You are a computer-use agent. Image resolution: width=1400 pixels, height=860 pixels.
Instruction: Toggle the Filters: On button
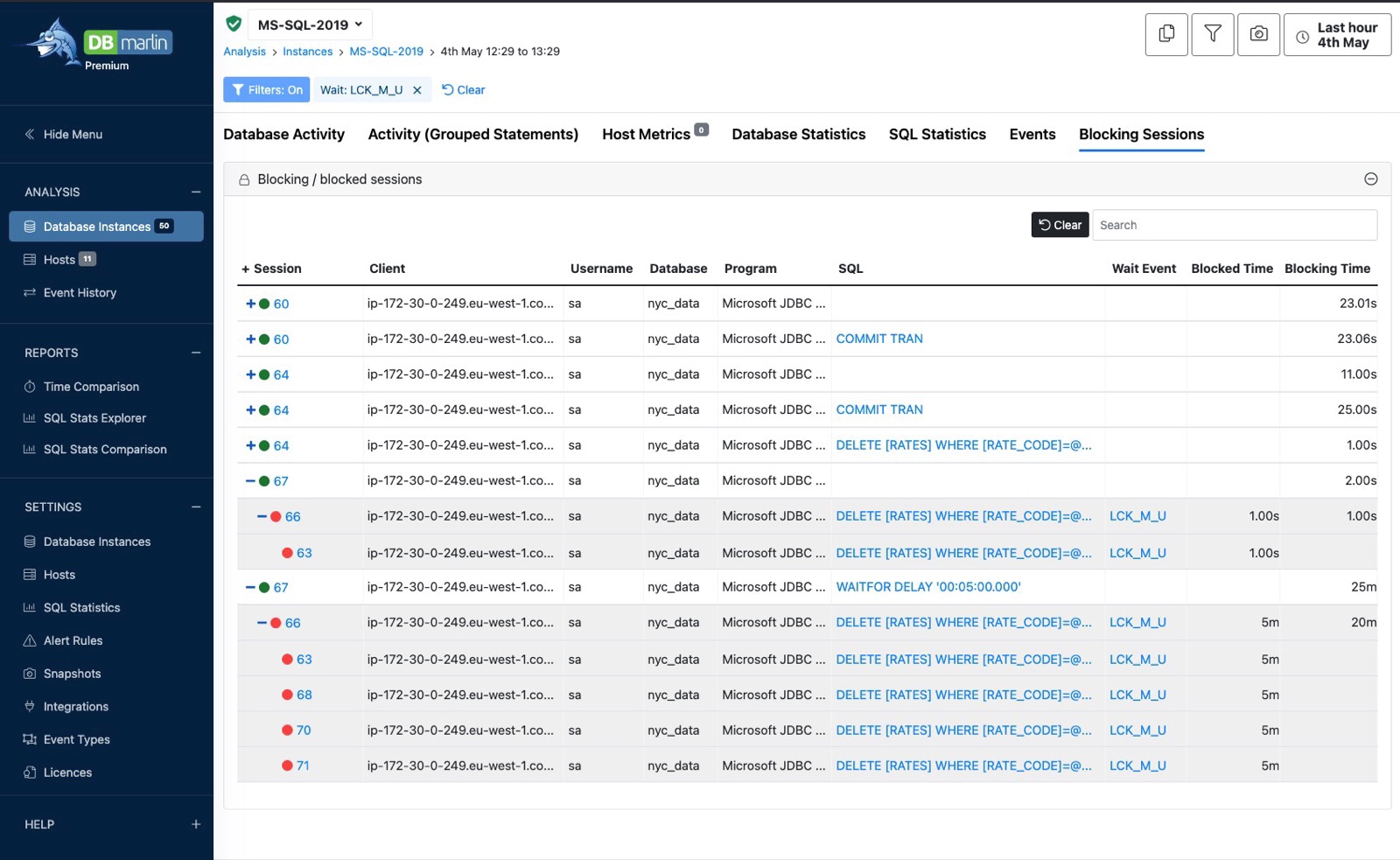266,90
